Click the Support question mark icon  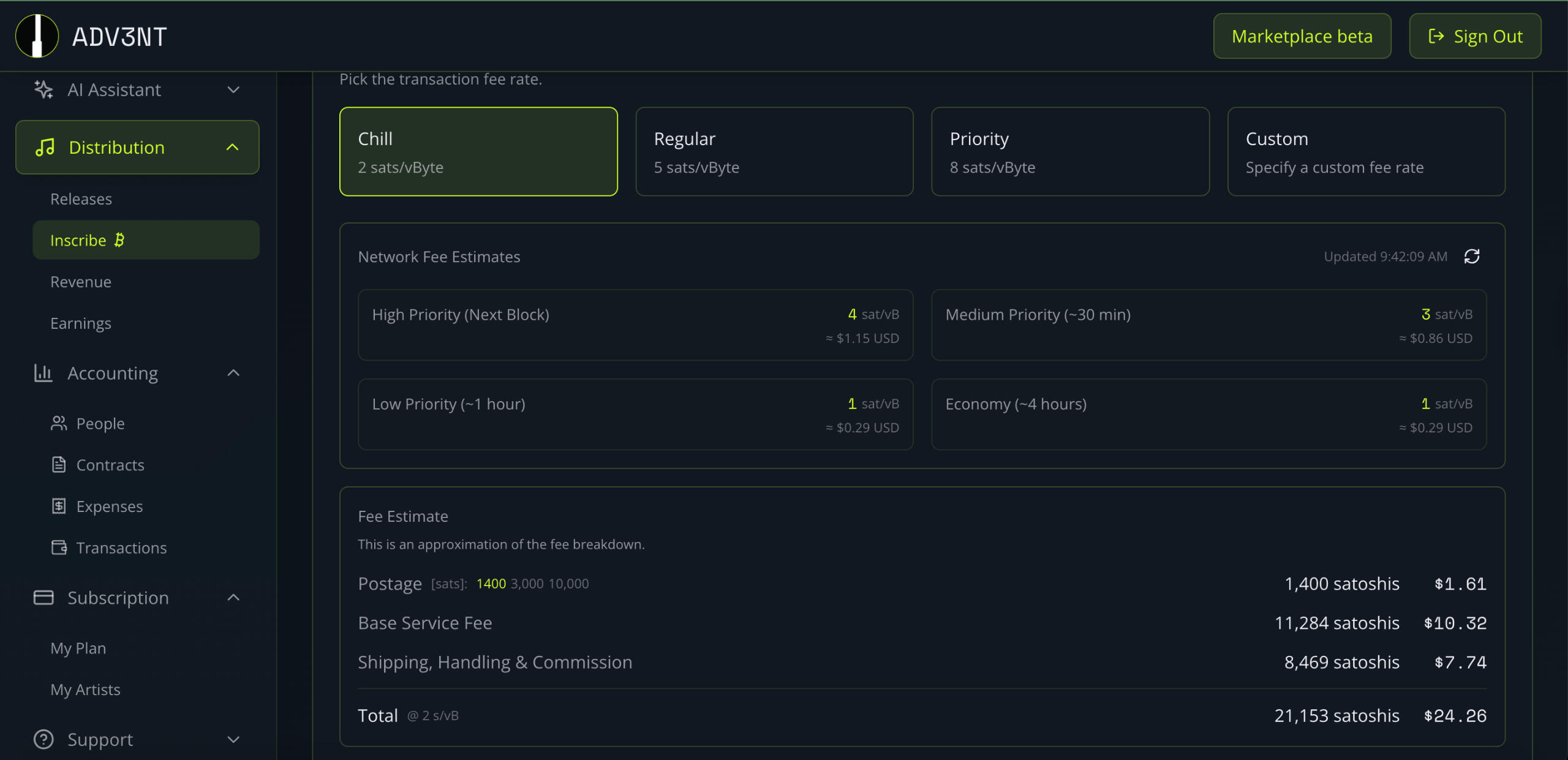click(x=43, y=739)
